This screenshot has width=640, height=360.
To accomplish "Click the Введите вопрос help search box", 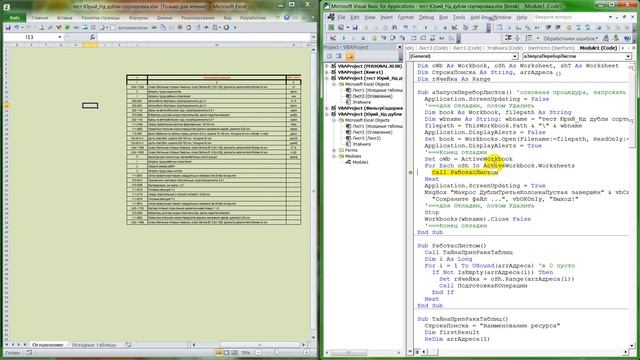I will pos(571,17).
